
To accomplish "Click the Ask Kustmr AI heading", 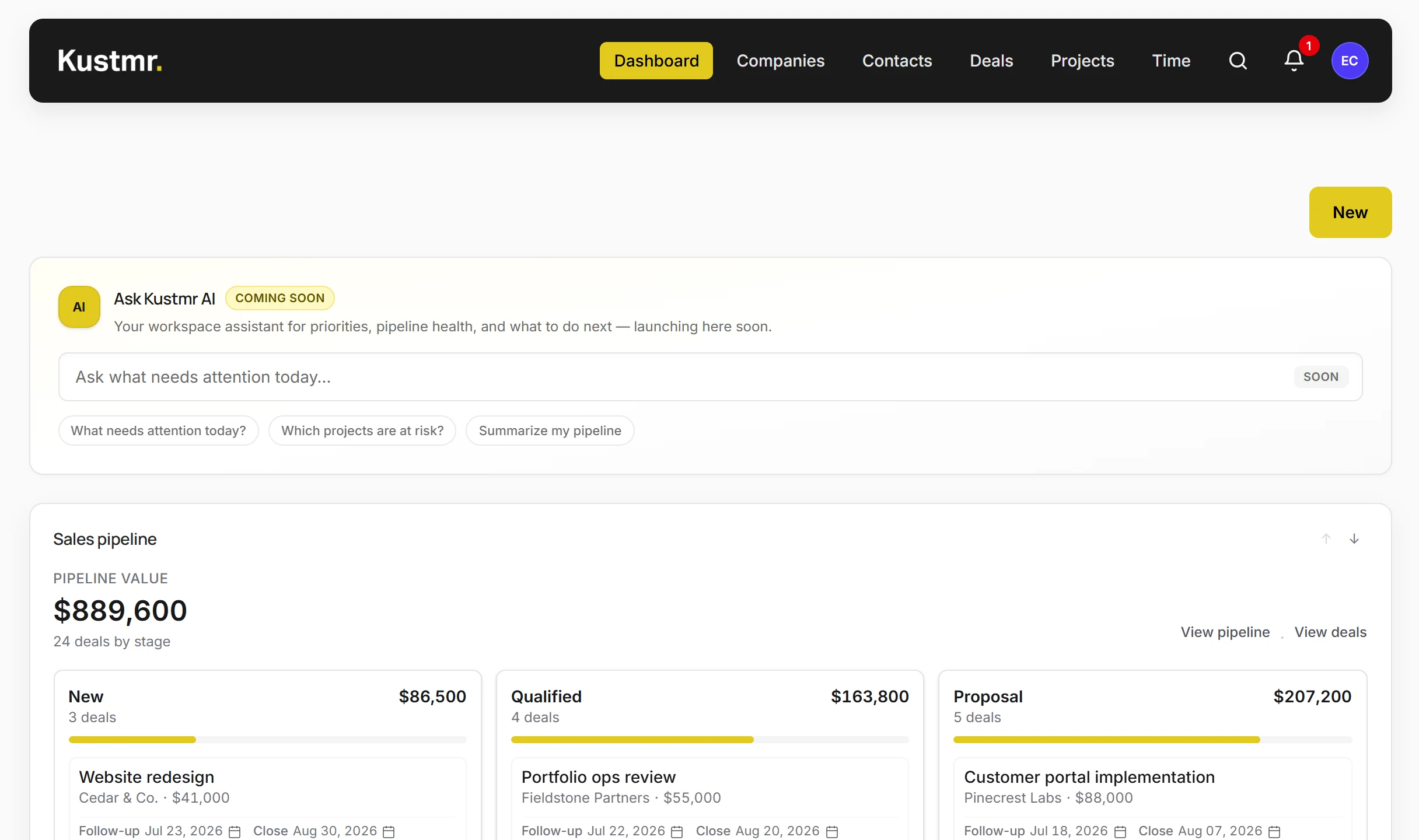I will (165, 299).
